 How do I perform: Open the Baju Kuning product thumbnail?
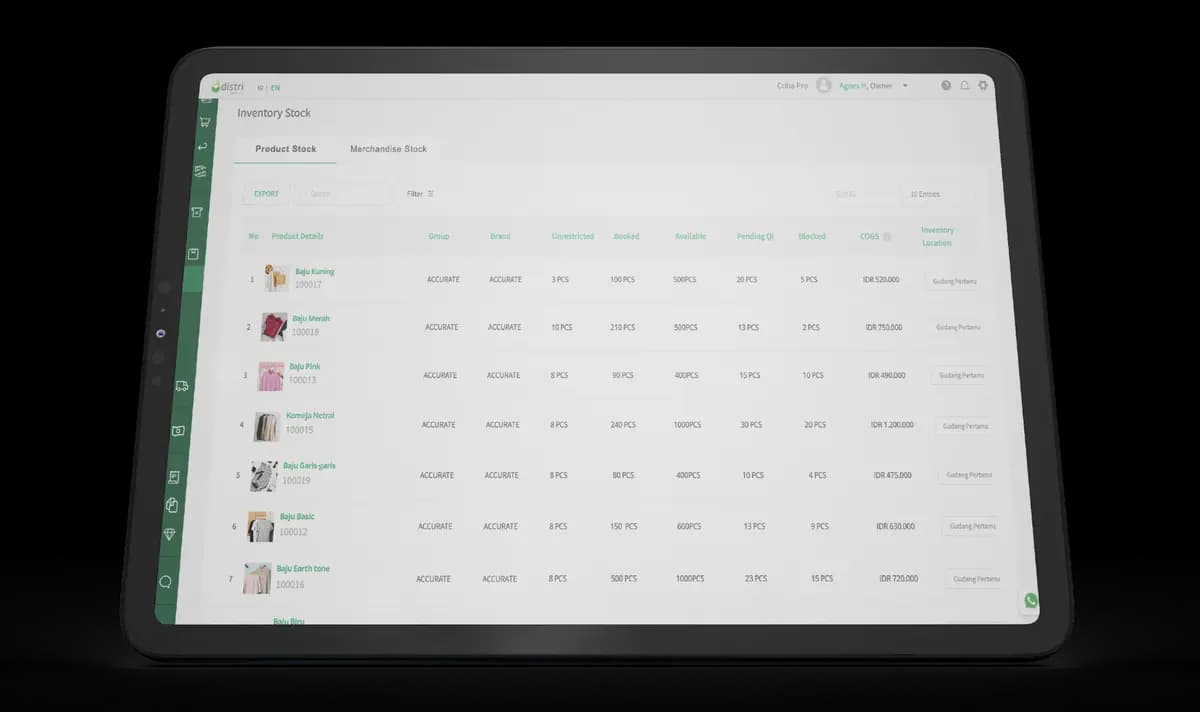[277, 278]
